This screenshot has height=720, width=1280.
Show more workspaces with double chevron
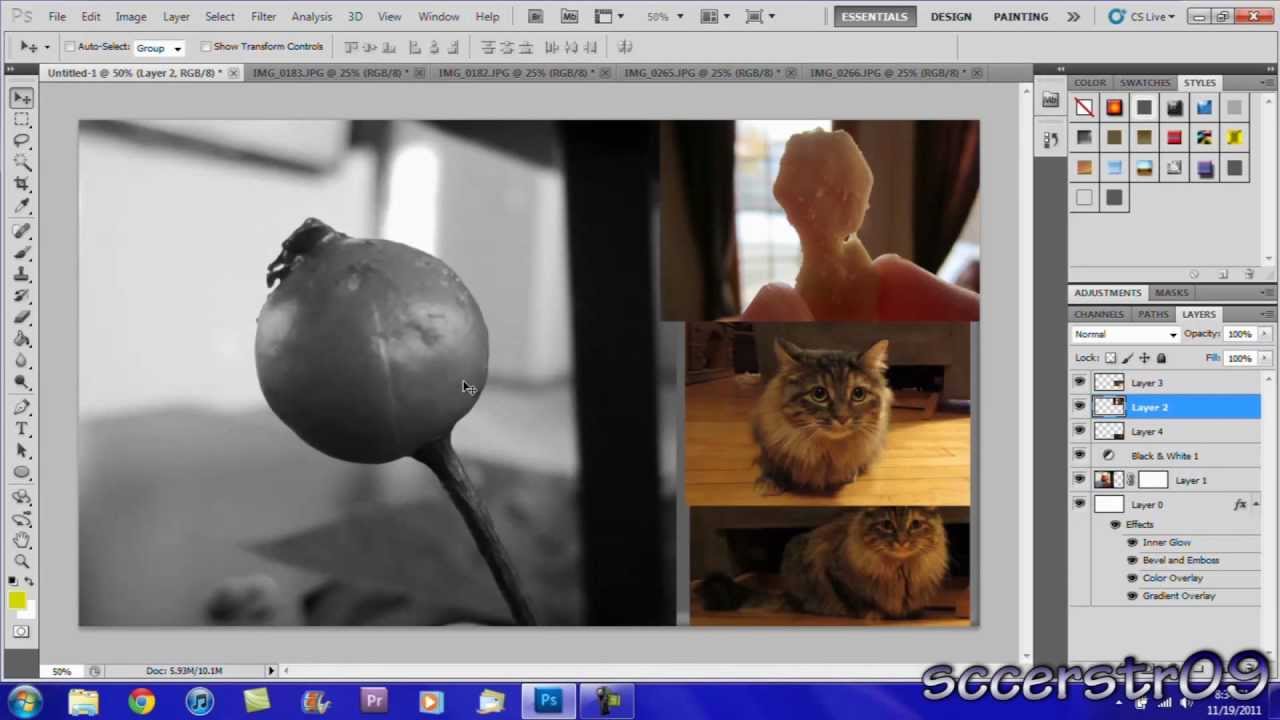1073,17
